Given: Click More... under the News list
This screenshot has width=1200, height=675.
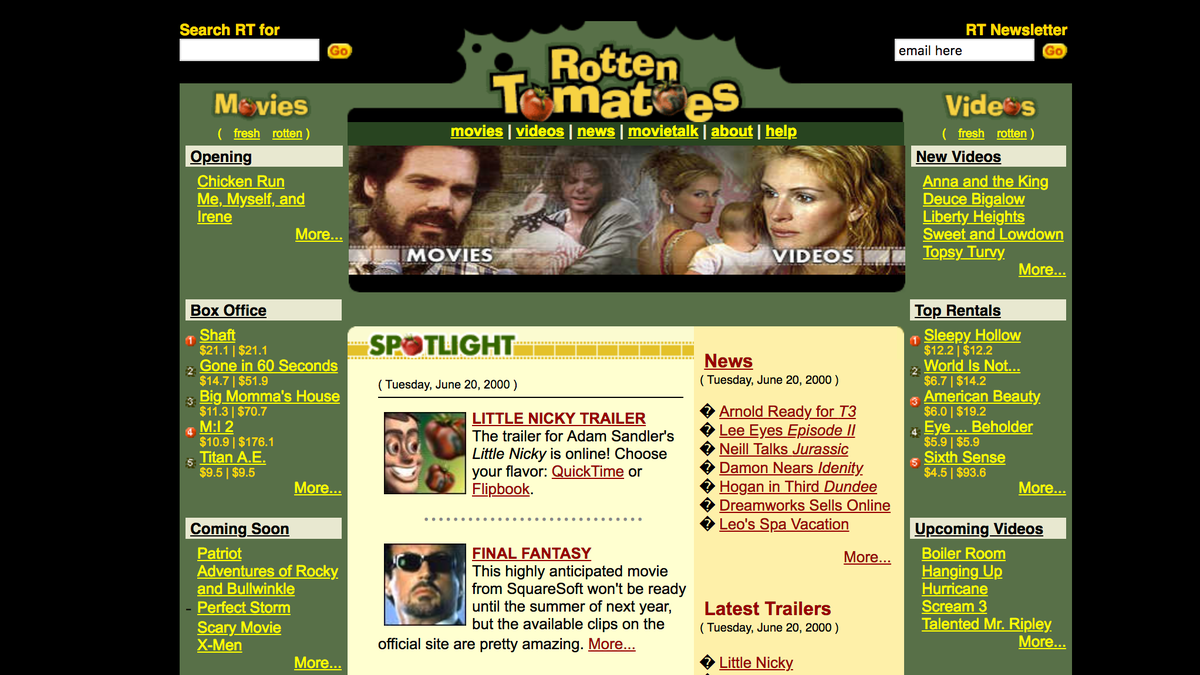Looking at the screenshot, I should (867, 557).
